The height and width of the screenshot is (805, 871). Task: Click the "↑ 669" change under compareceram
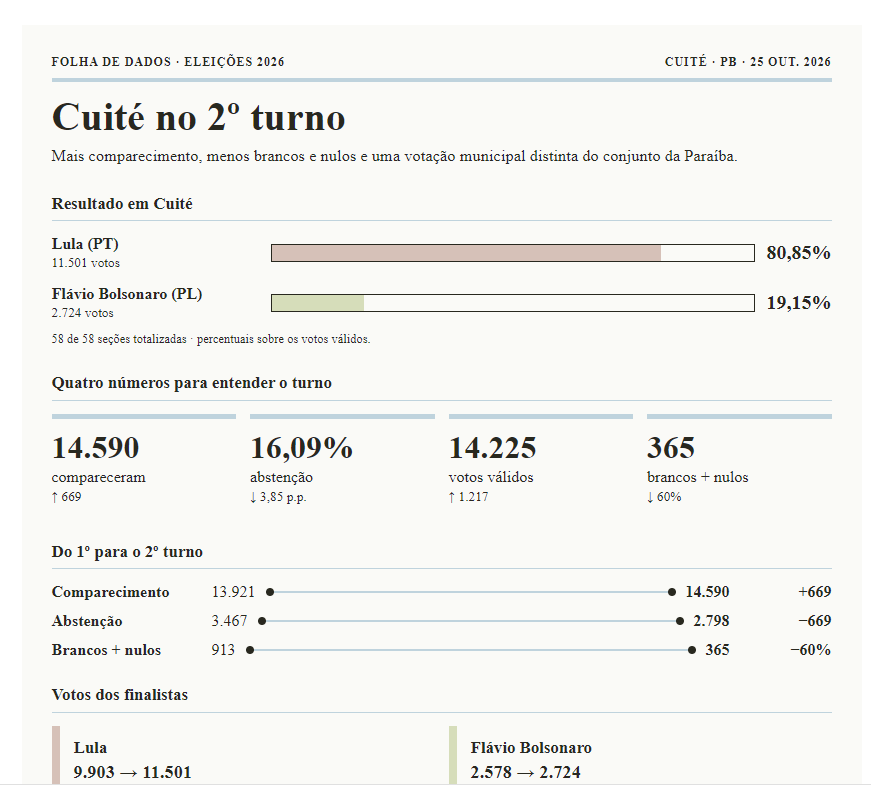click(66, 497)
